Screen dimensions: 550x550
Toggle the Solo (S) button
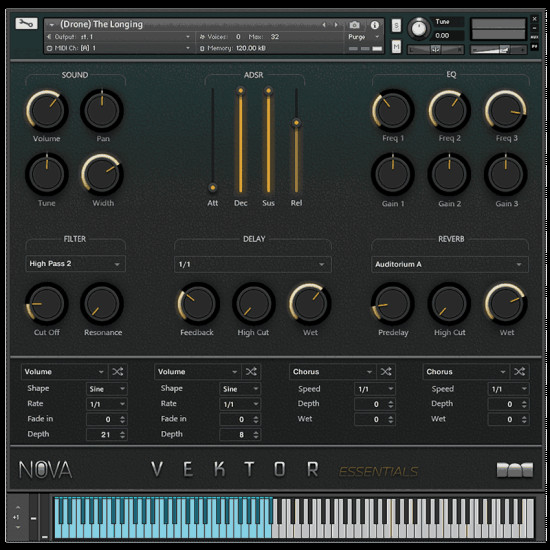pos(396,25)
